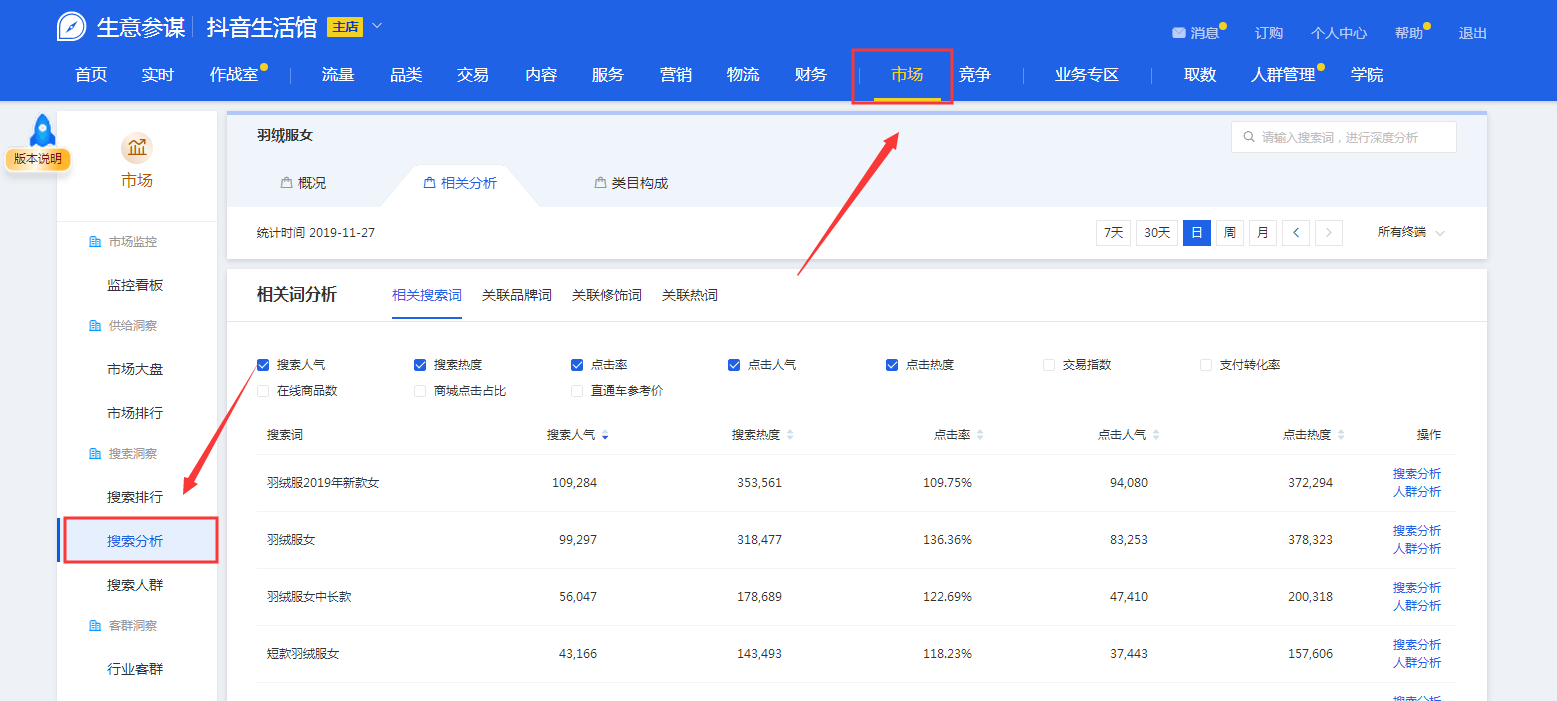Enable the 商城点击占比 checkbox
The width and height of the screenshot is (1557, 701).
pyautogui.click(x=420, y=391)
